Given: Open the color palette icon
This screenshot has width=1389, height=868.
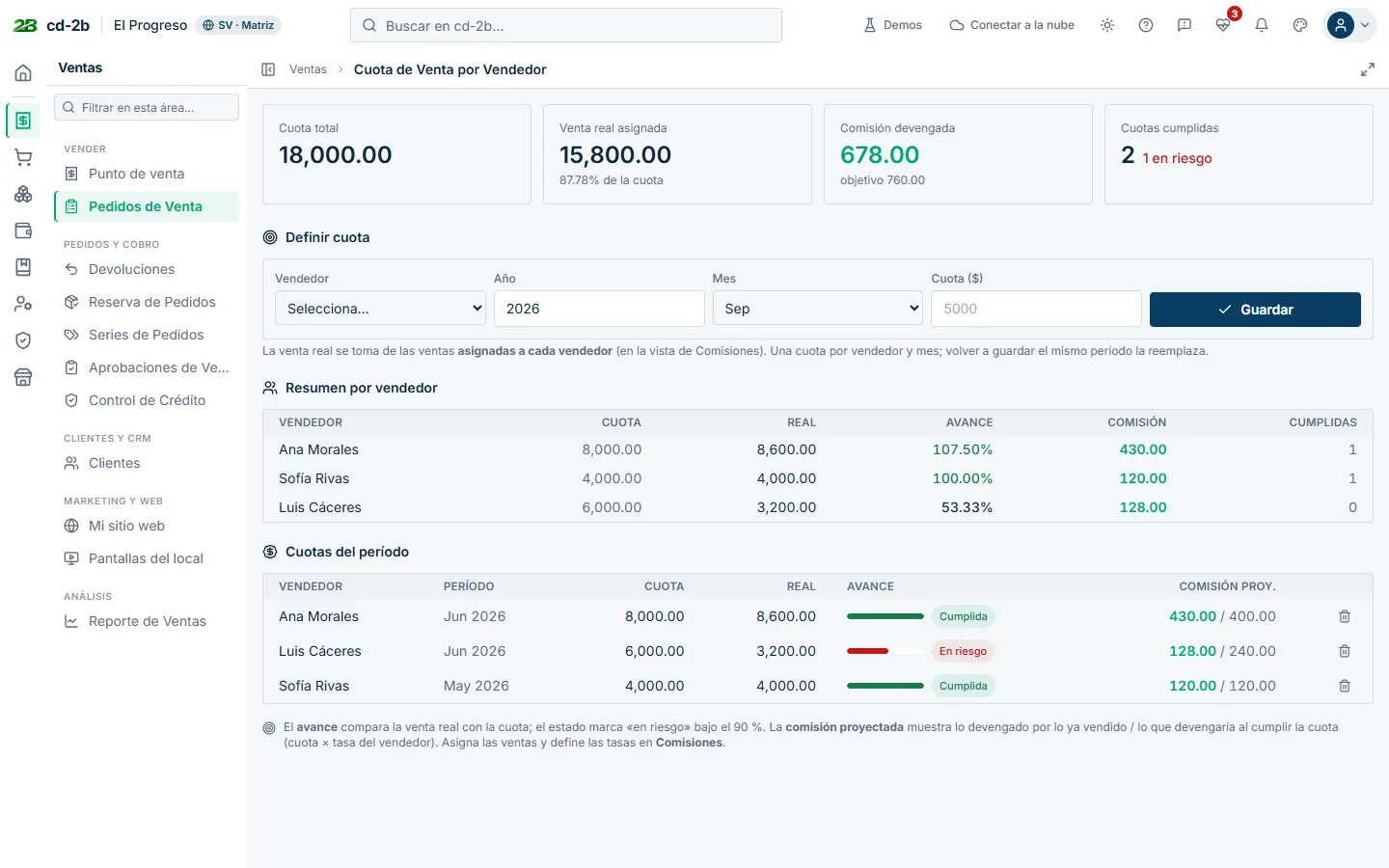Looking at the screenshot, I should point(1300,25).
